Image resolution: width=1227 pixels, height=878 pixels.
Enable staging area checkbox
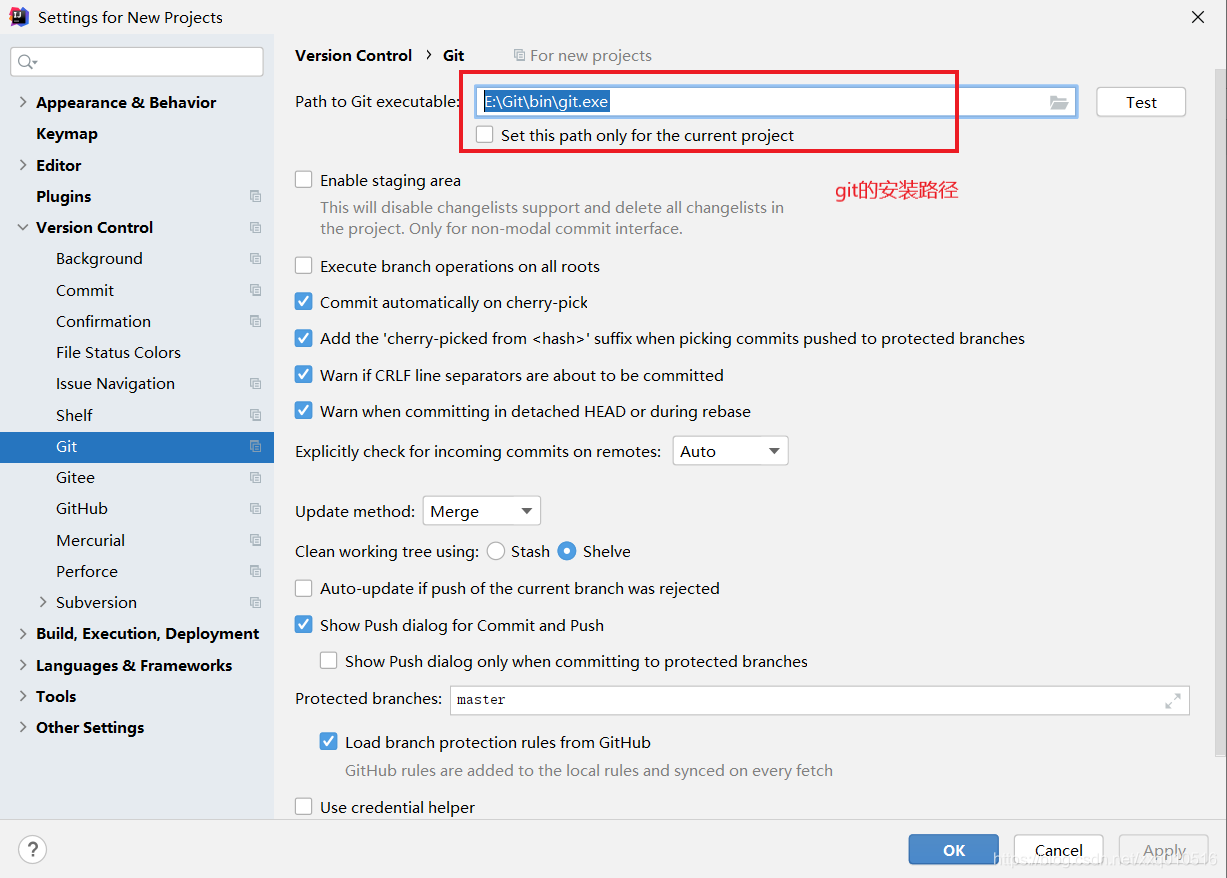click(x=304, y=180)
